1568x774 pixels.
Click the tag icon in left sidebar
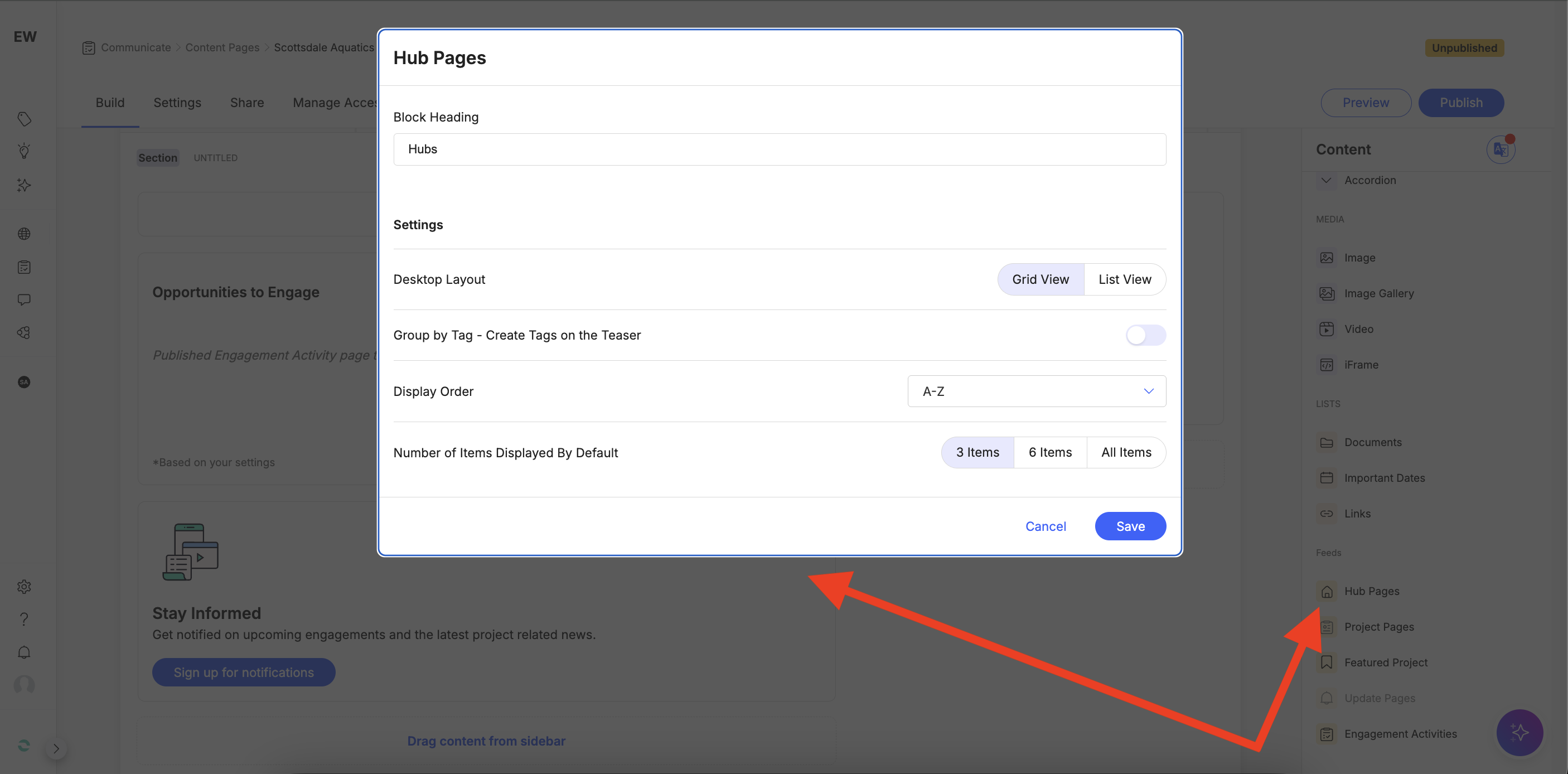[x=24, y=119]
